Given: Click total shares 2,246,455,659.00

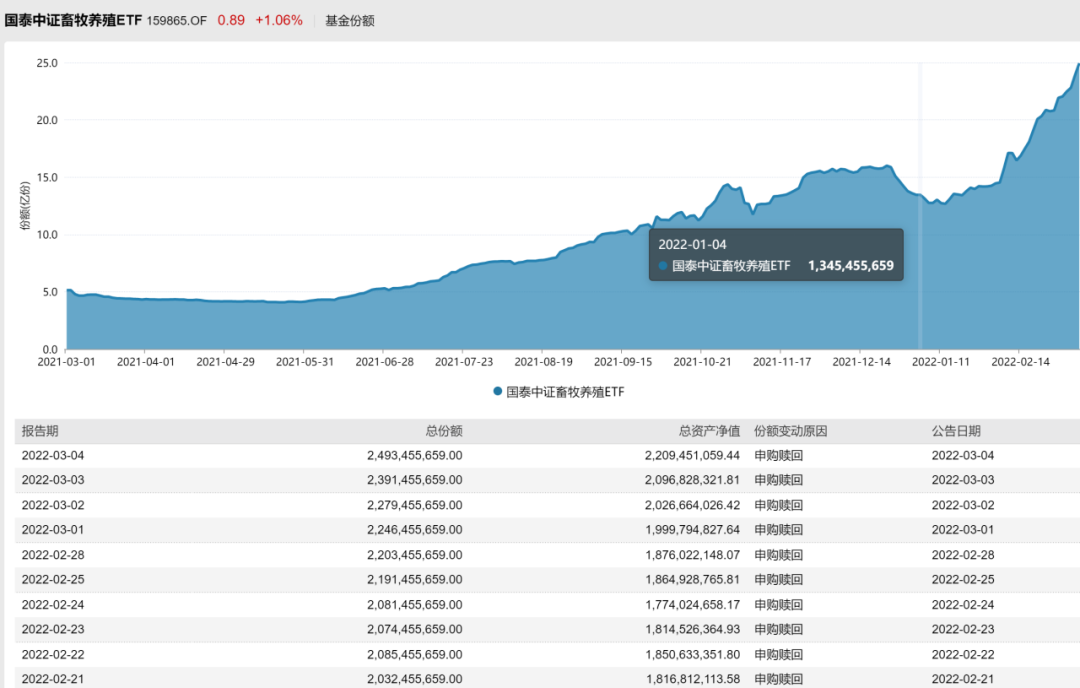Looking at the screenshot, I should (415, 530).
